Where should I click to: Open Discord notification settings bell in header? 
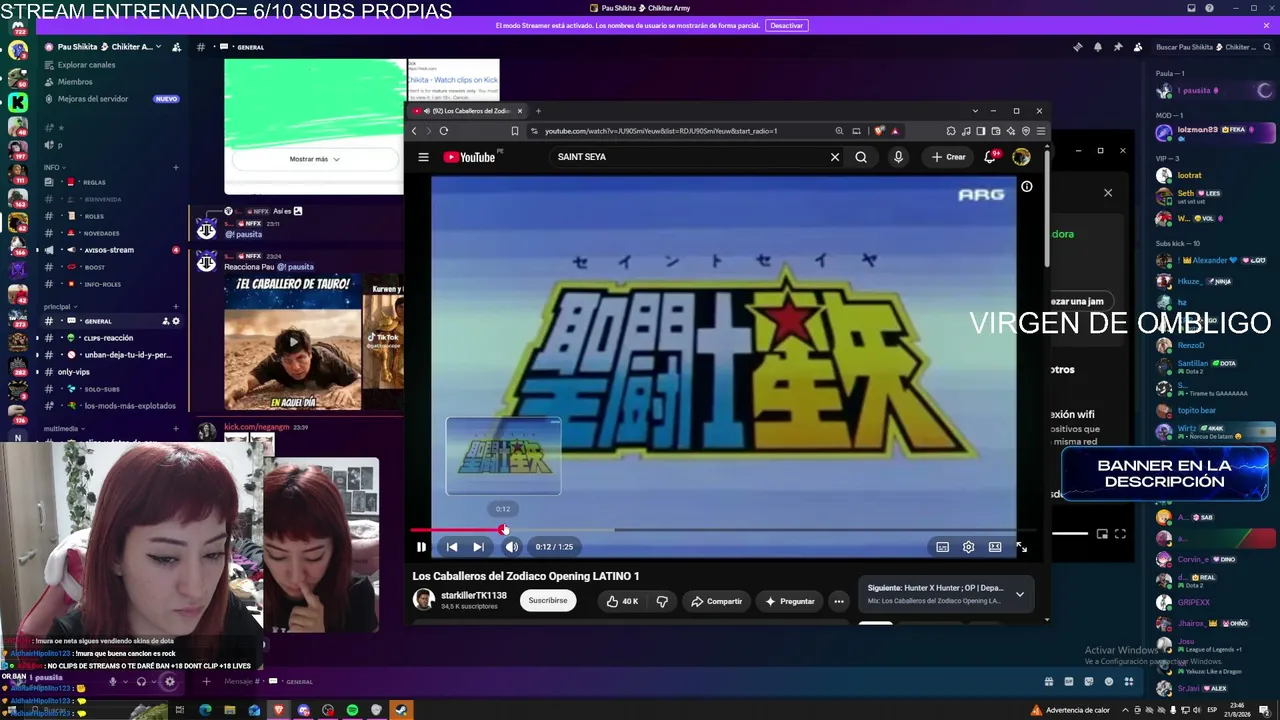click(x=1098, y=47)
